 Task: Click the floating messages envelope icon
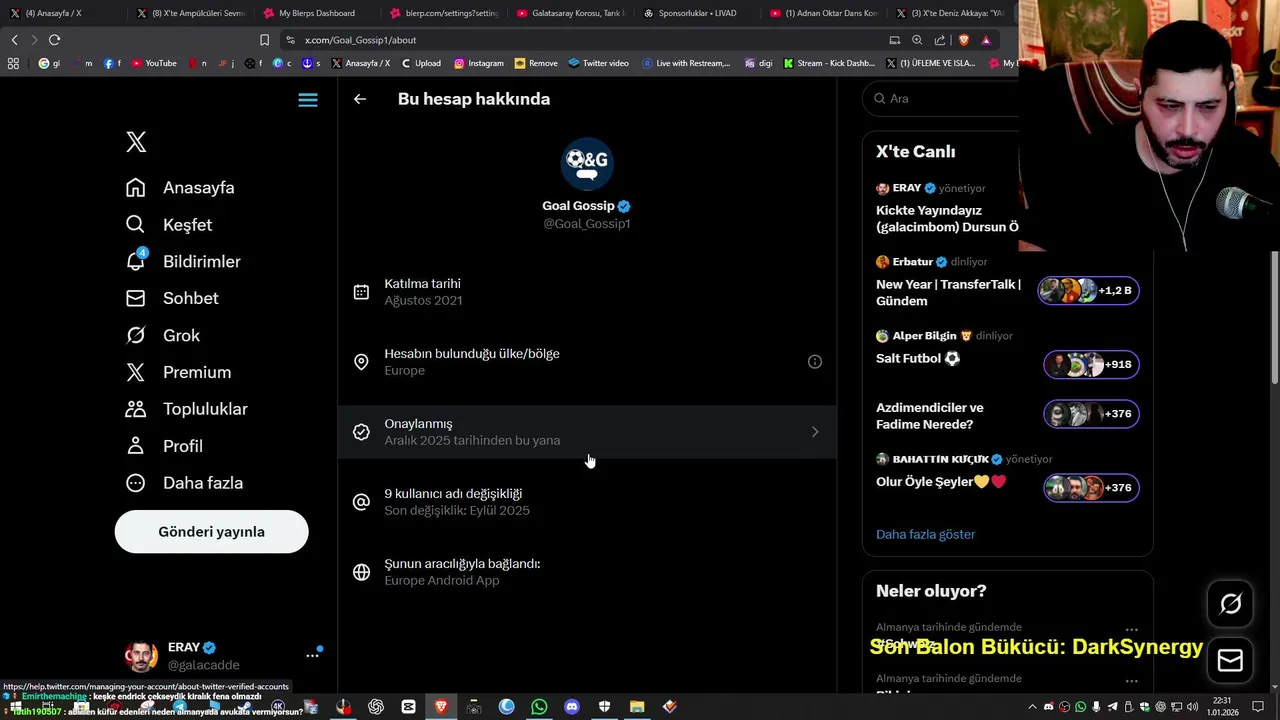coord(1230,660)
